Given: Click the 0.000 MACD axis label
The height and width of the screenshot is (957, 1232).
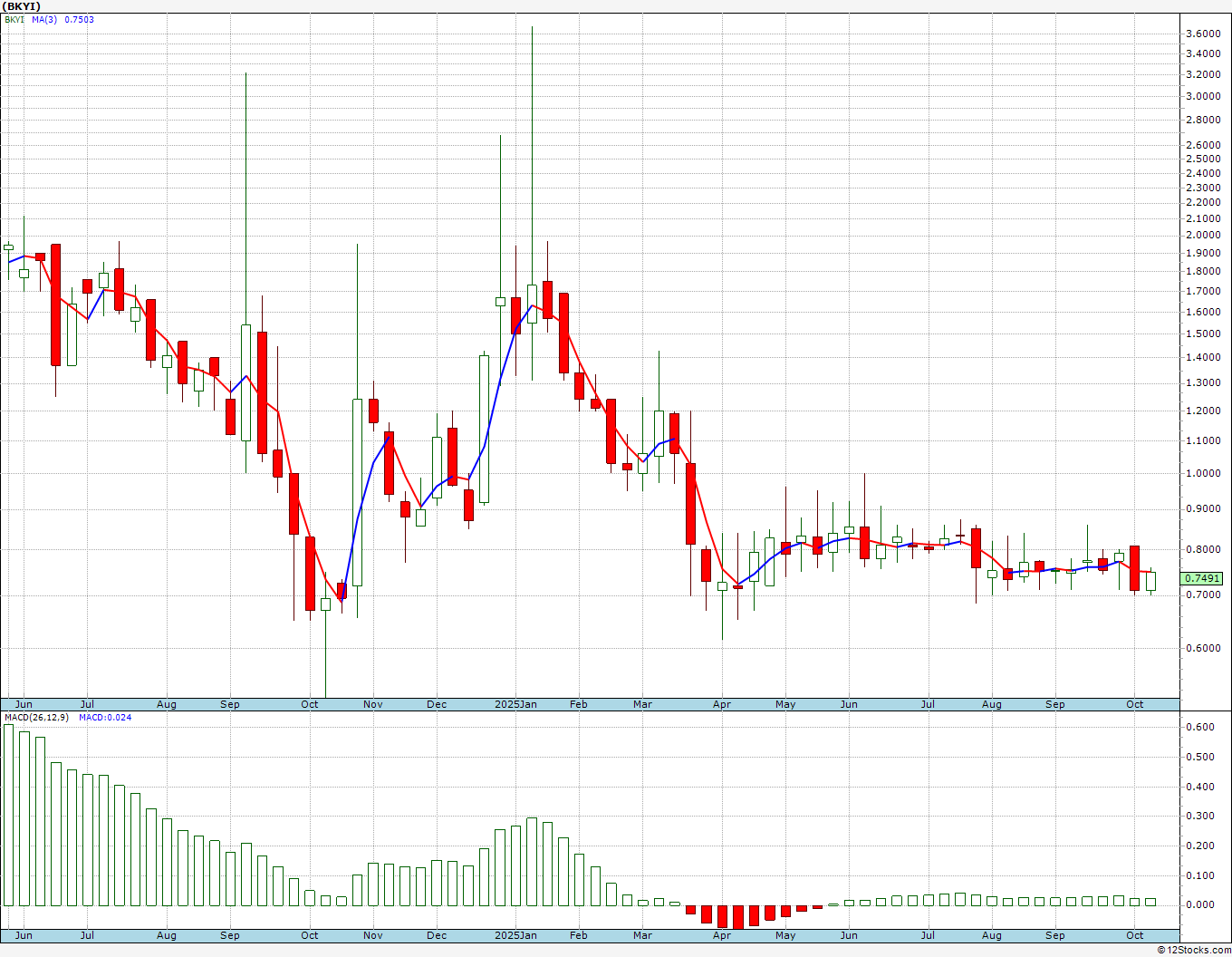Looking at the screenshot, I should pos(1200,904).
